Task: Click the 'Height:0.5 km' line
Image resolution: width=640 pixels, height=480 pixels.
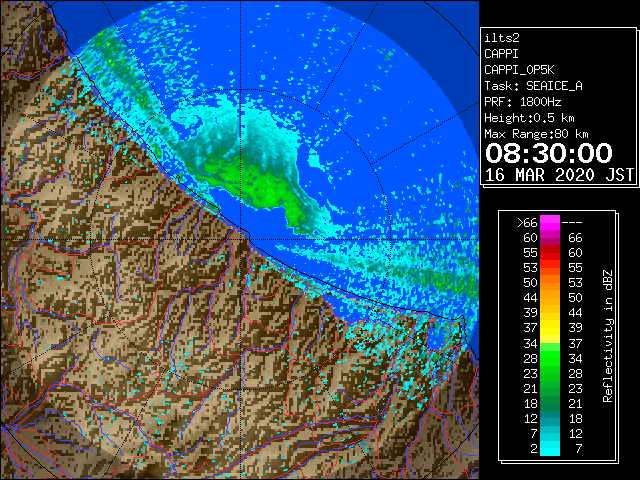Action: 529,118
